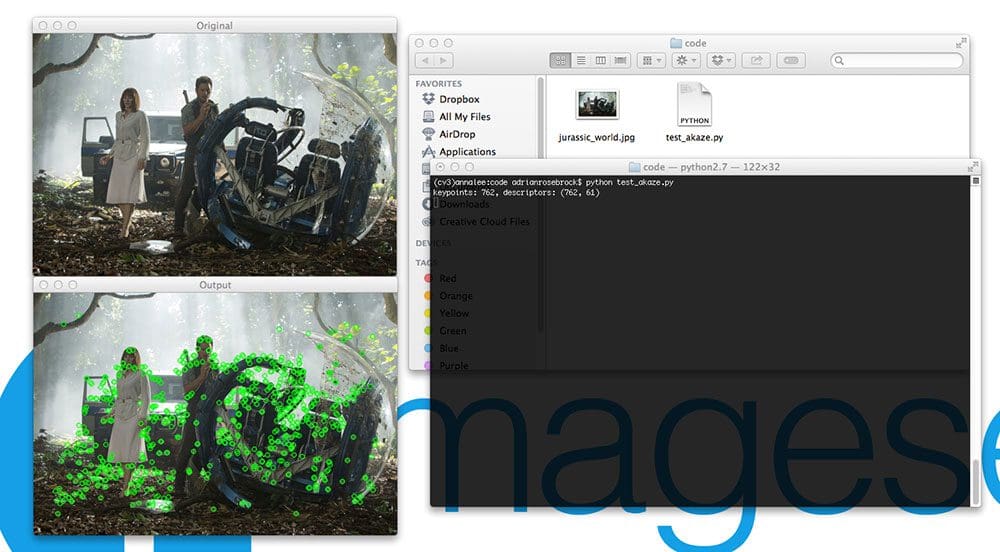Open the Dropbox toolbar dropdown in Finder
The image size is (1000, 552).
click(x=721, y=61)
